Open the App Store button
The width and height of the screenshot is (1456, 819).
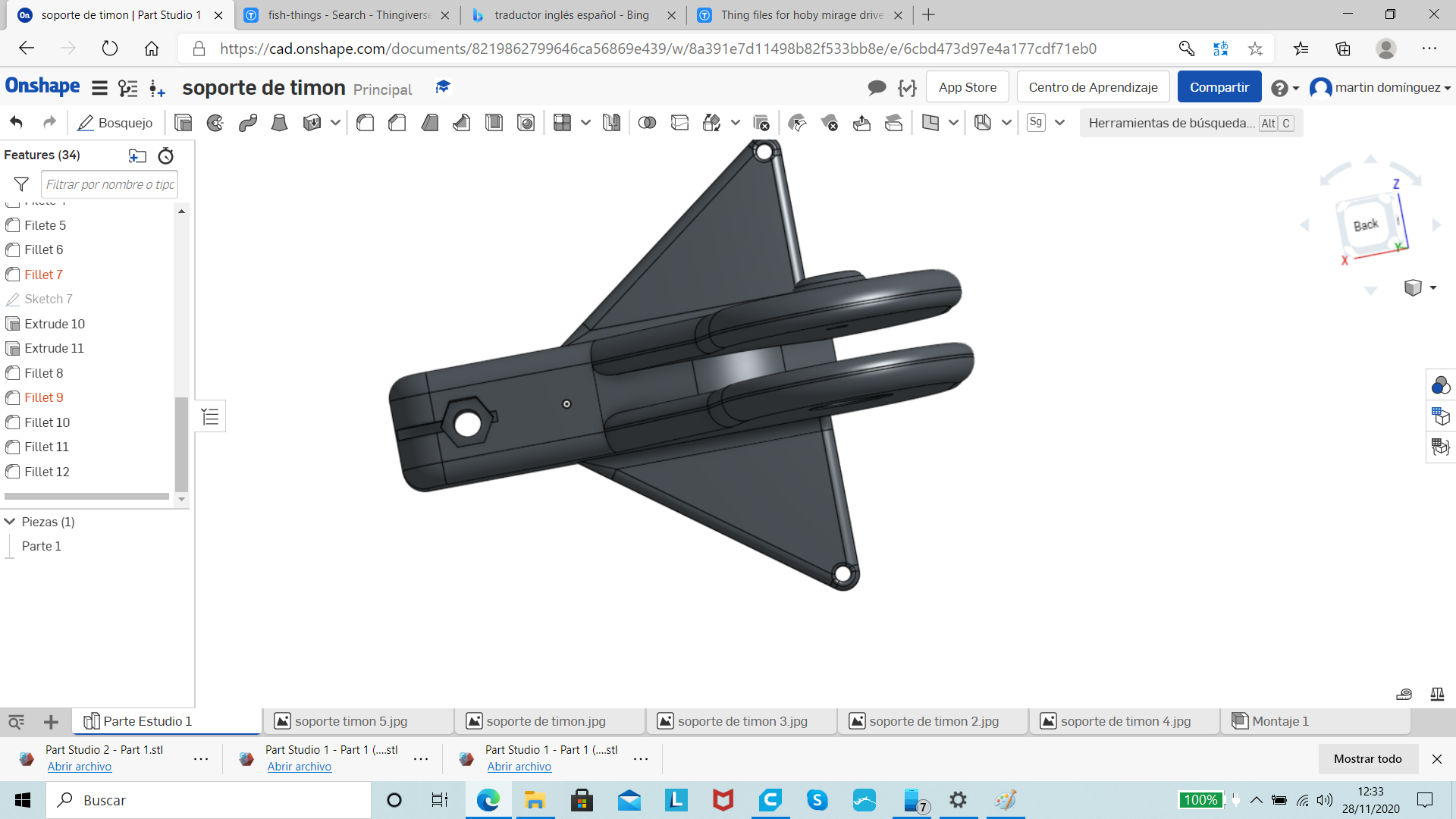pos(968,87)
